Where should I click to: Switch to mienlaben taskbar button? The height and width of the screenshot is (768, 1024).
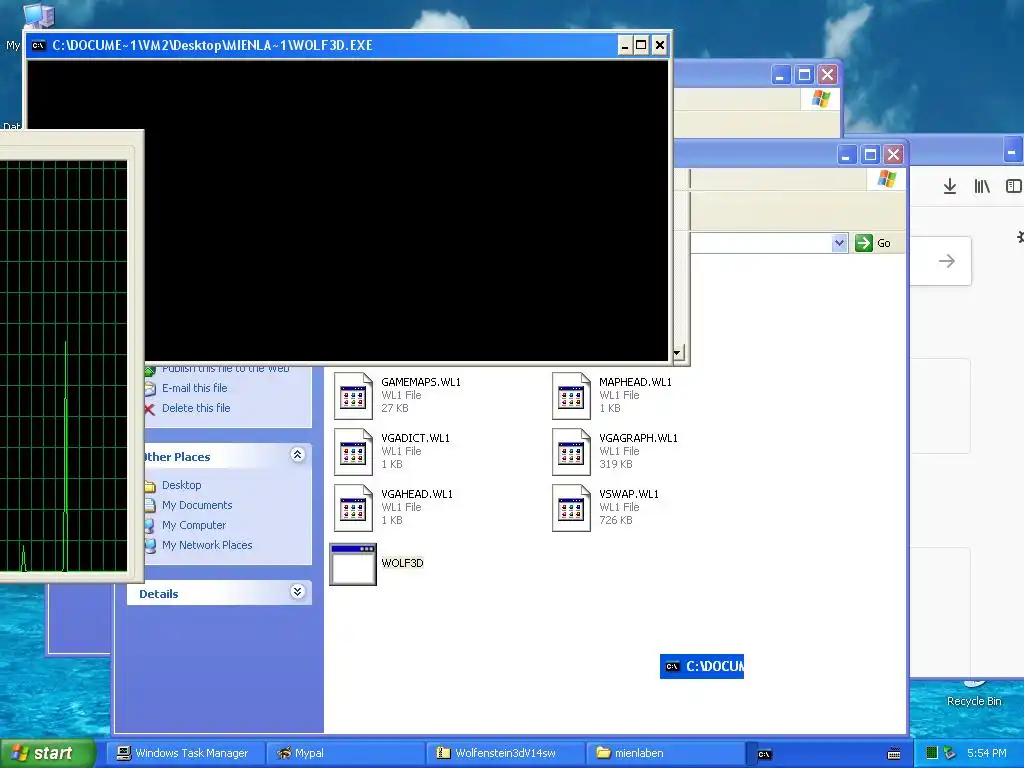pyautogui.click(x=665, y=753)
